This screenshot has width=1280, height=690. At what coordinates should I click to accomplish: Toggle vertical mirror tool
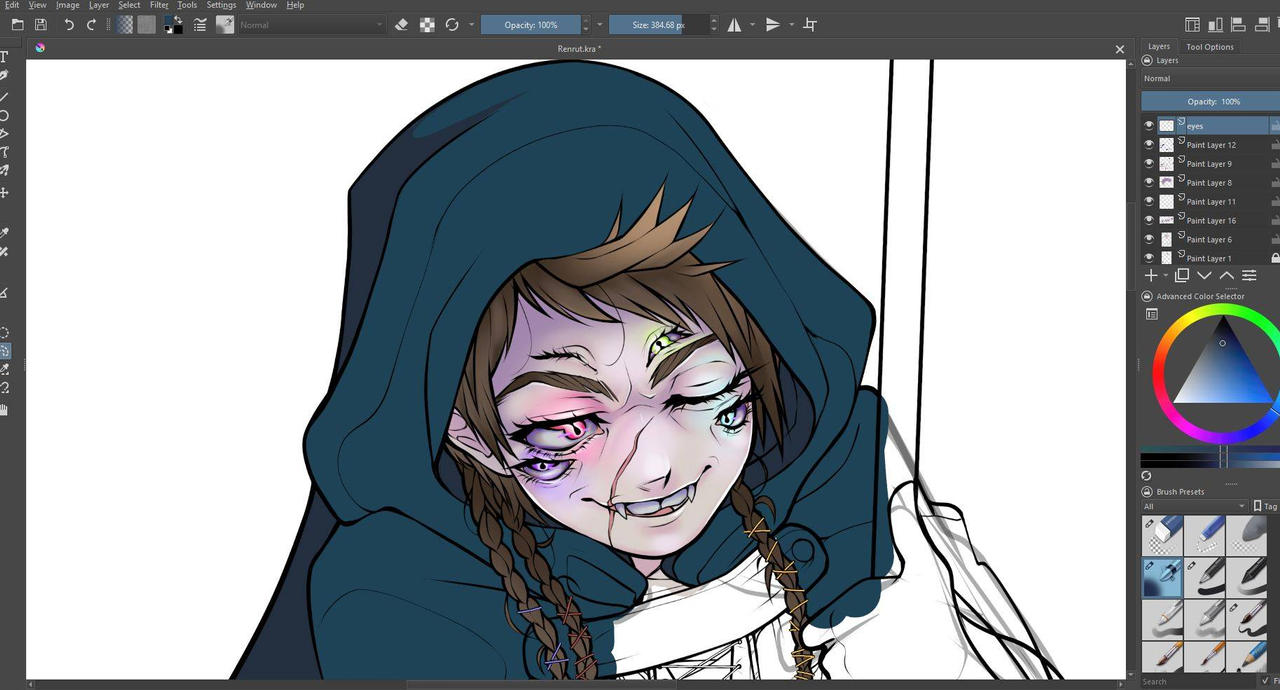[773, 25]
